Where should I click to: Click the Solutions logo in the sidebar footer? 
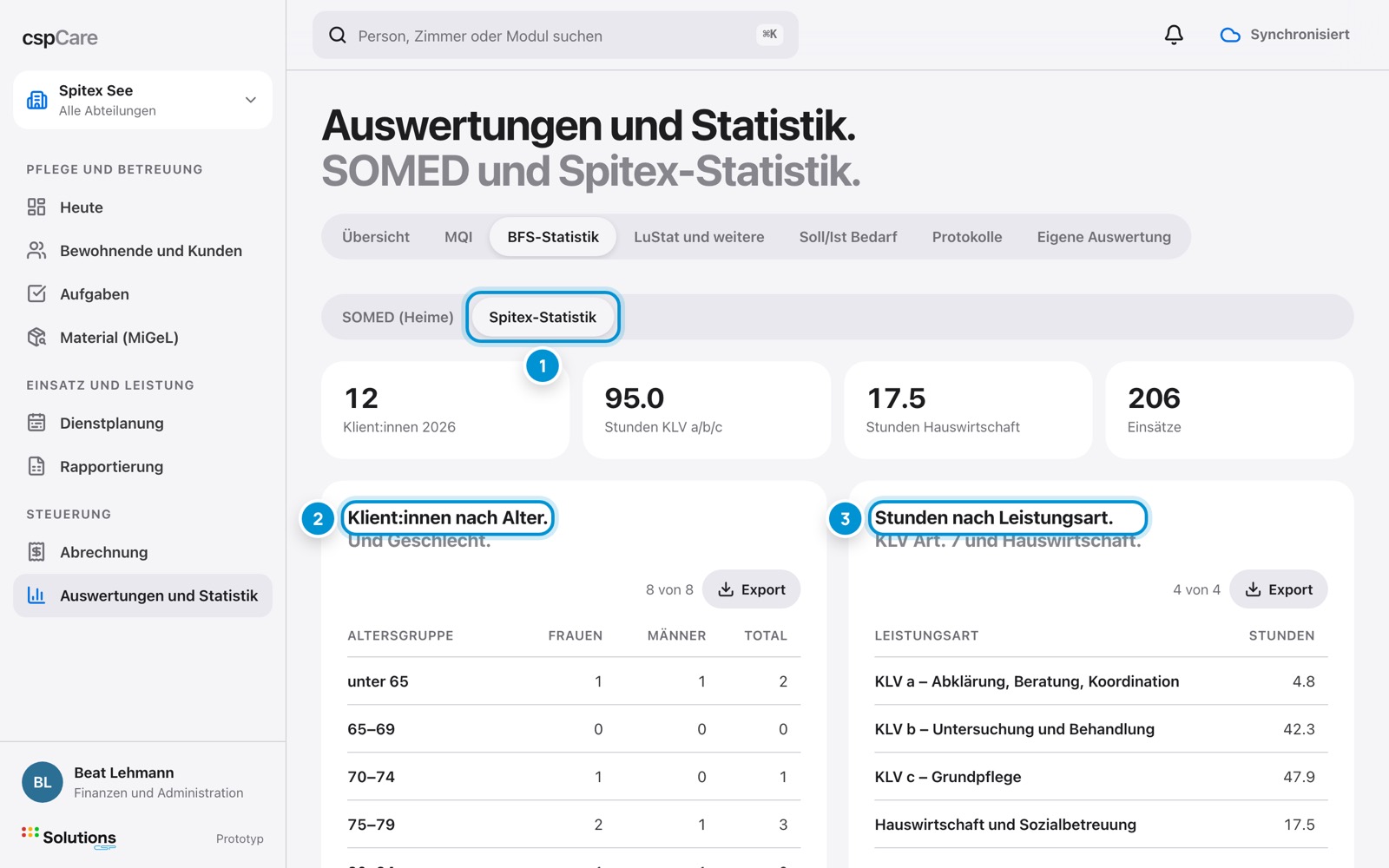[69, 838]
